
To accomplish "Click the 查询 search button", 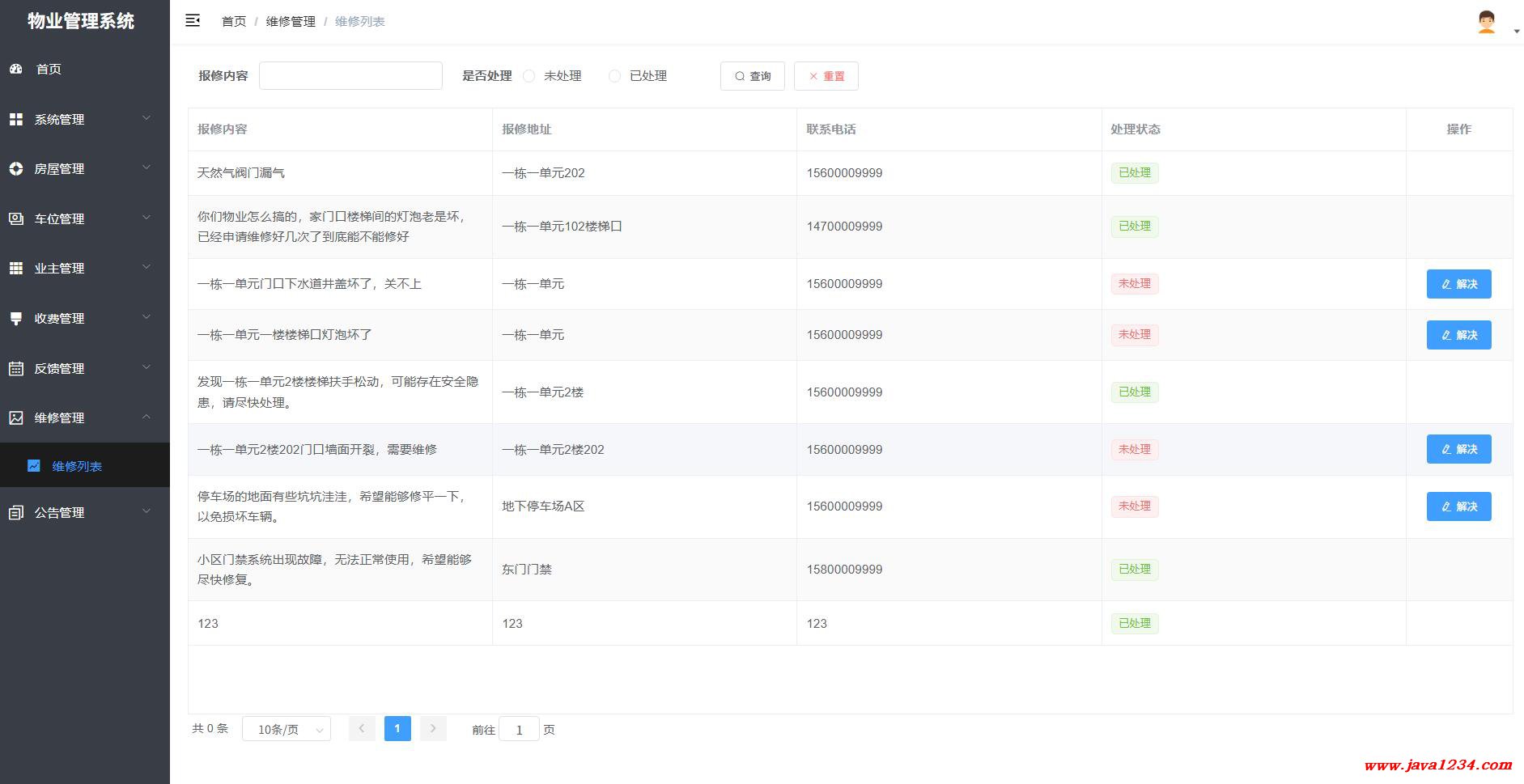I will (x=752, y=76).
